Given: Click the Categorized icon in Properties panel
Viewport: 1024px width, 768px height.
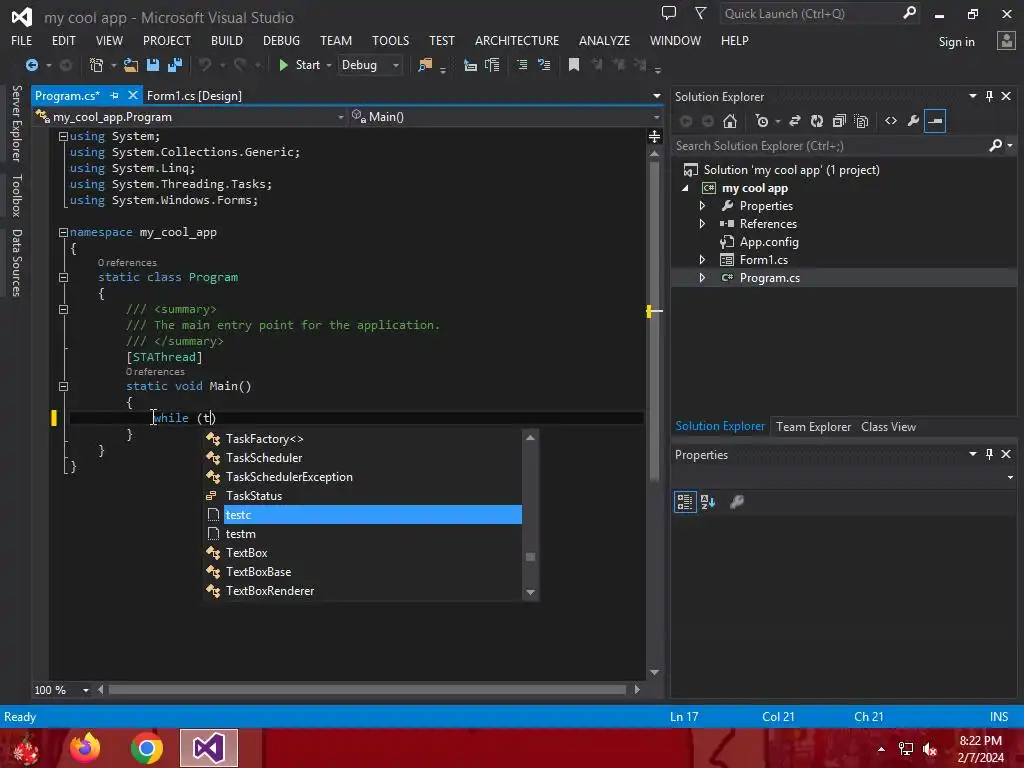Looking at the screenshot, I should tap(685, 502).
